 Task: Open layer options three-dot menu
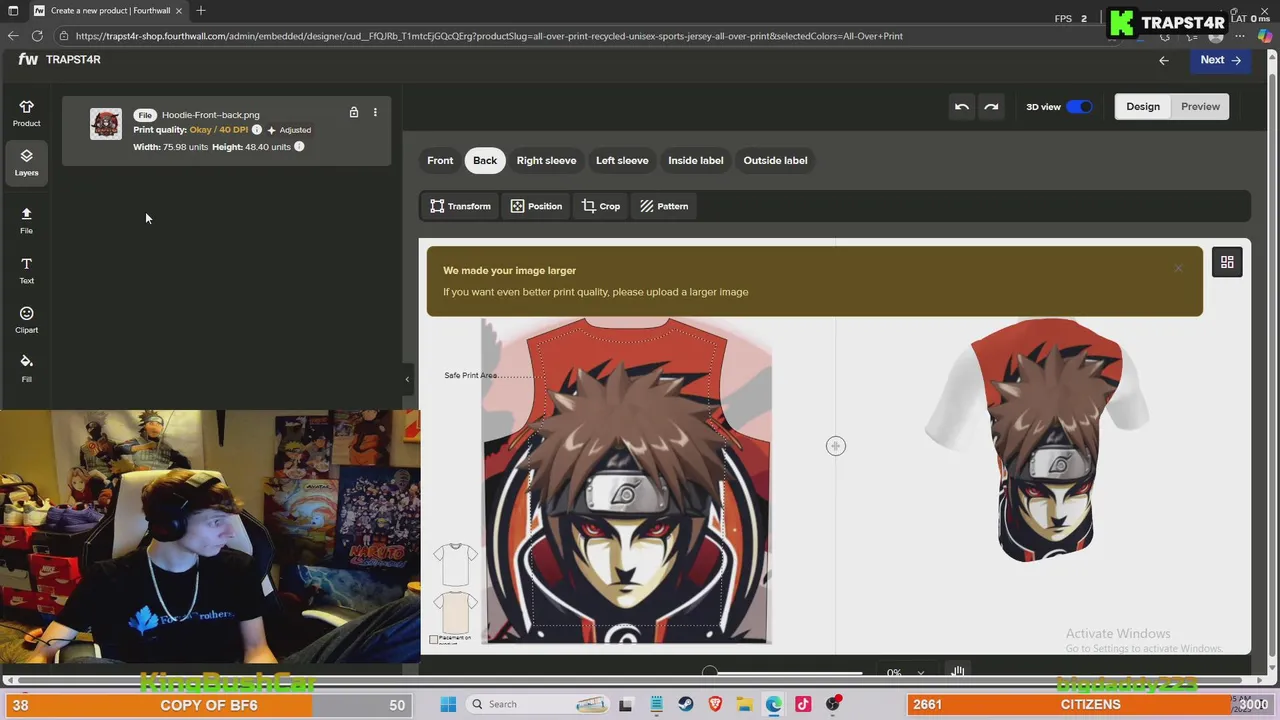pos(375,112)
